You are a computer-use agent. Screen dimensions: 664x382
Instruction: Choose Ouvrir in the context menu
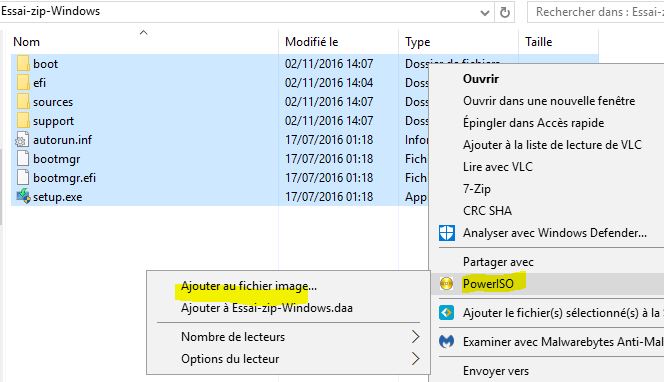pos(481,79)
